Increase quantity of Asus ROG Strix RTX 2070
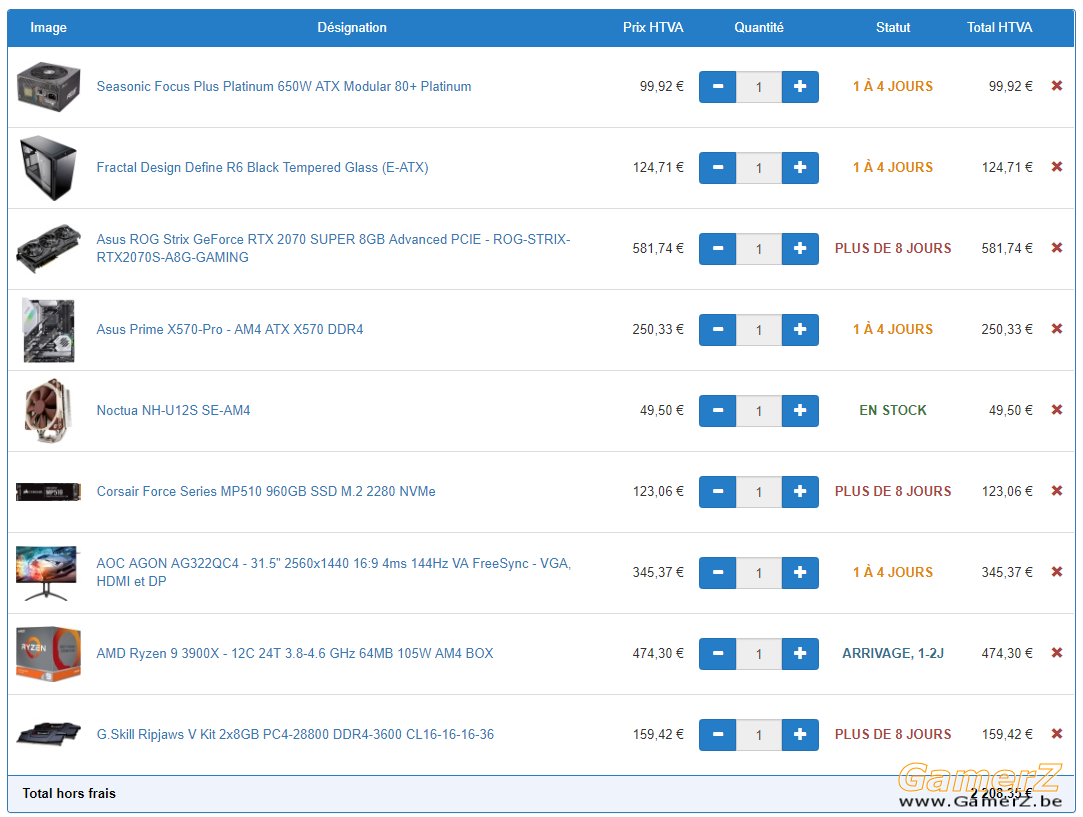Viewport: 1083px width, 817px height. (800, 249)
